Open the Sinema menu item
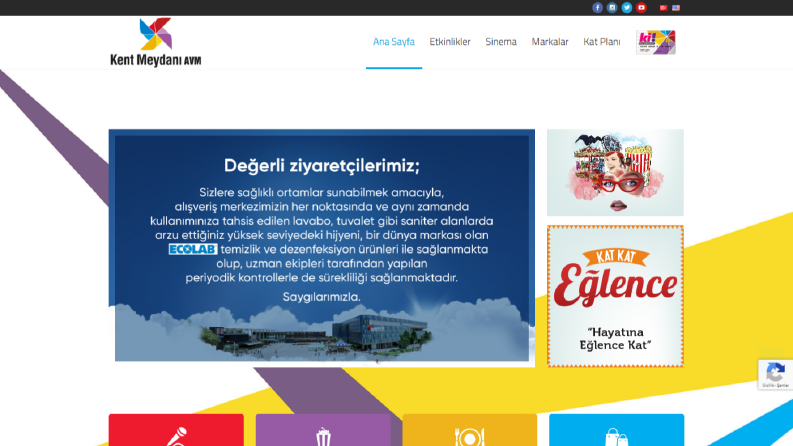 click(501, 42)
